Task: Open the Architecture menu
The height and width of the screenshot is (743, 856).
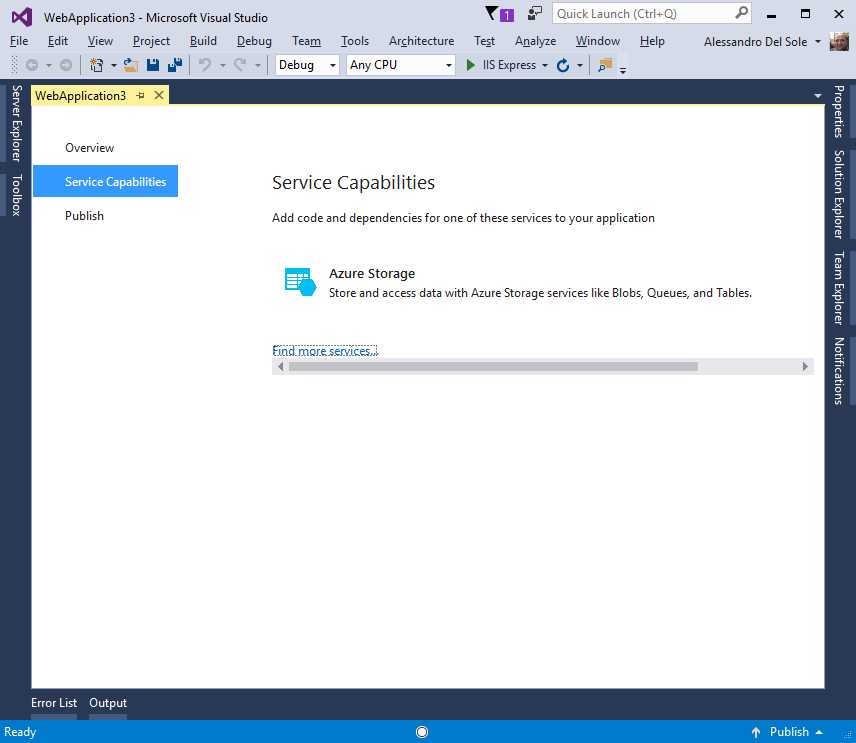Action: tap(421, 41)
